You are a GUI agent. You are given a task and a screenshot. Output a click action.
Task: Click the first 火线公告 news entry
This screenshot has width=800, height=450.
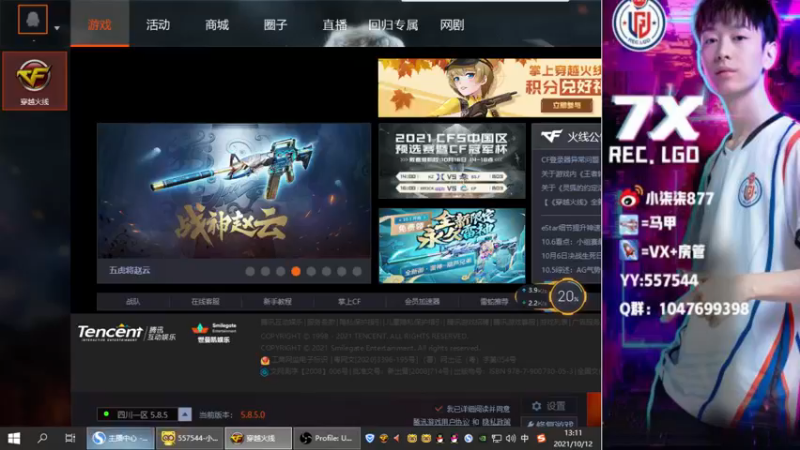(x=571, y=160)
